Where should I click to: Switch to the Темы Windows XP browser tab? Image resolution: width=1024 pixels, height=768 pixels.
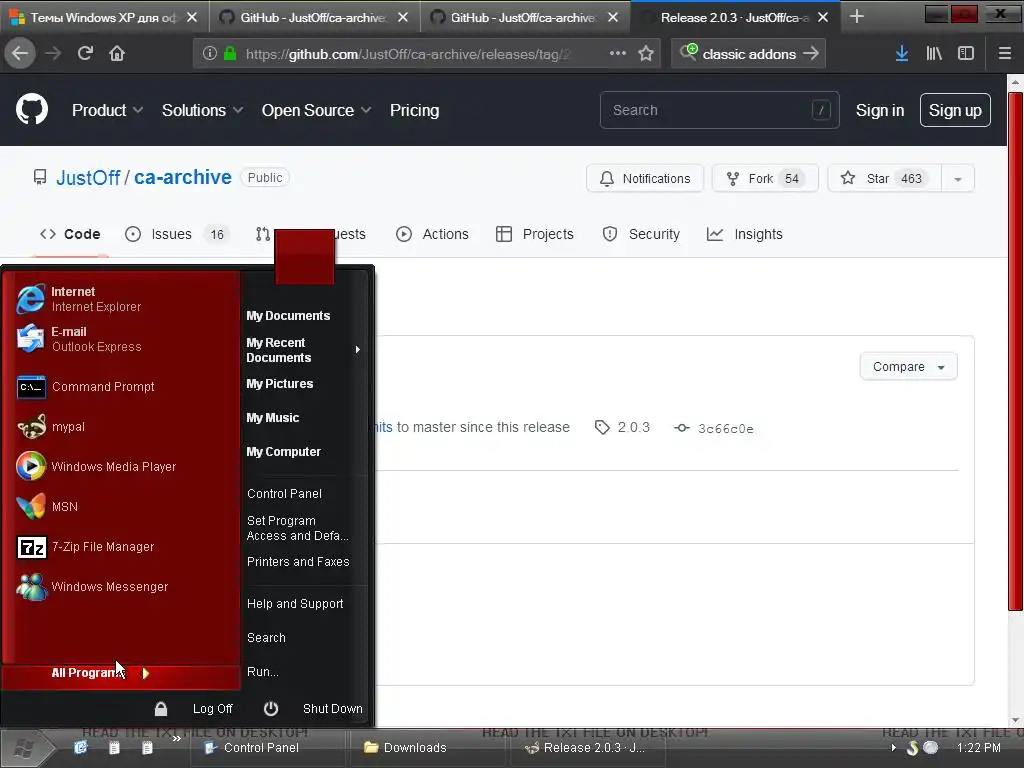[104, 17]
